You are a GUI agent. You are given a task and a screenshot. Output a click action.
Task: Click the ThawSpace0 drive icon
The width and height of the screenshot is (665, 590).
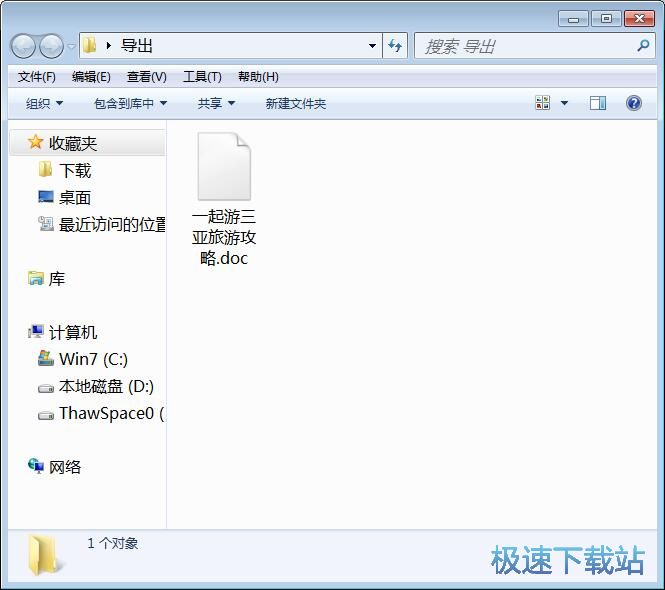click(46, 415)
